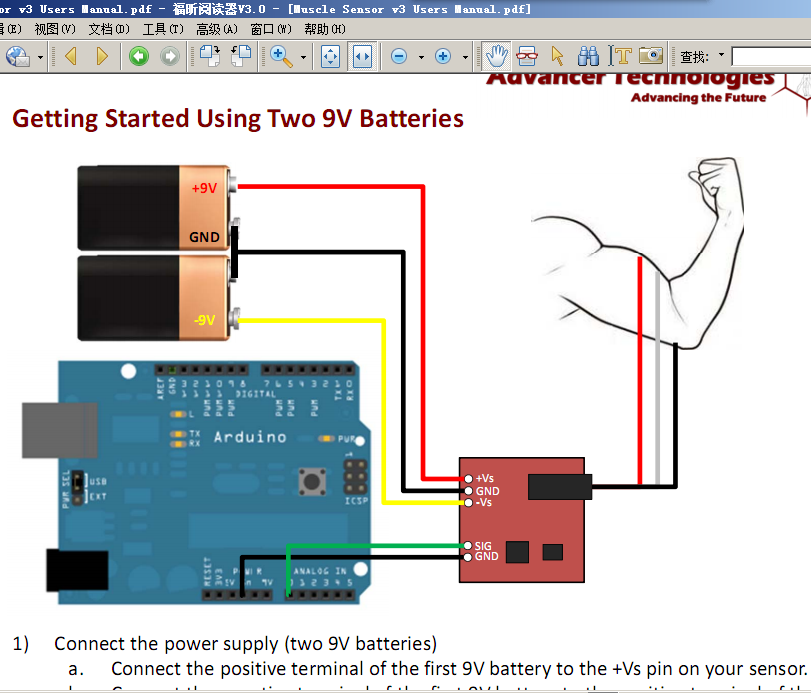Open the 高级(A) menu

point(217,29)
